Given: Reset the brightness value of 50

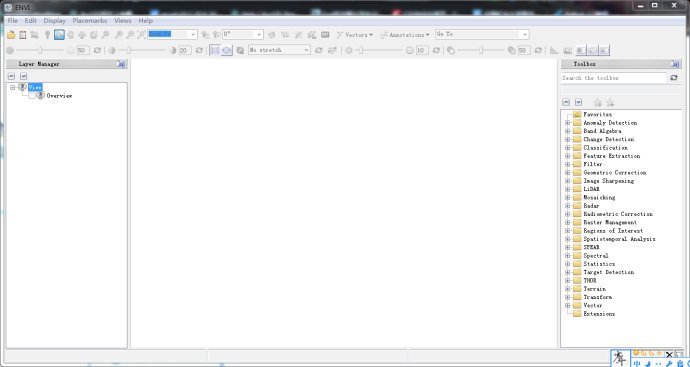Looking at the screenshot, I should [x=98, y=51].
